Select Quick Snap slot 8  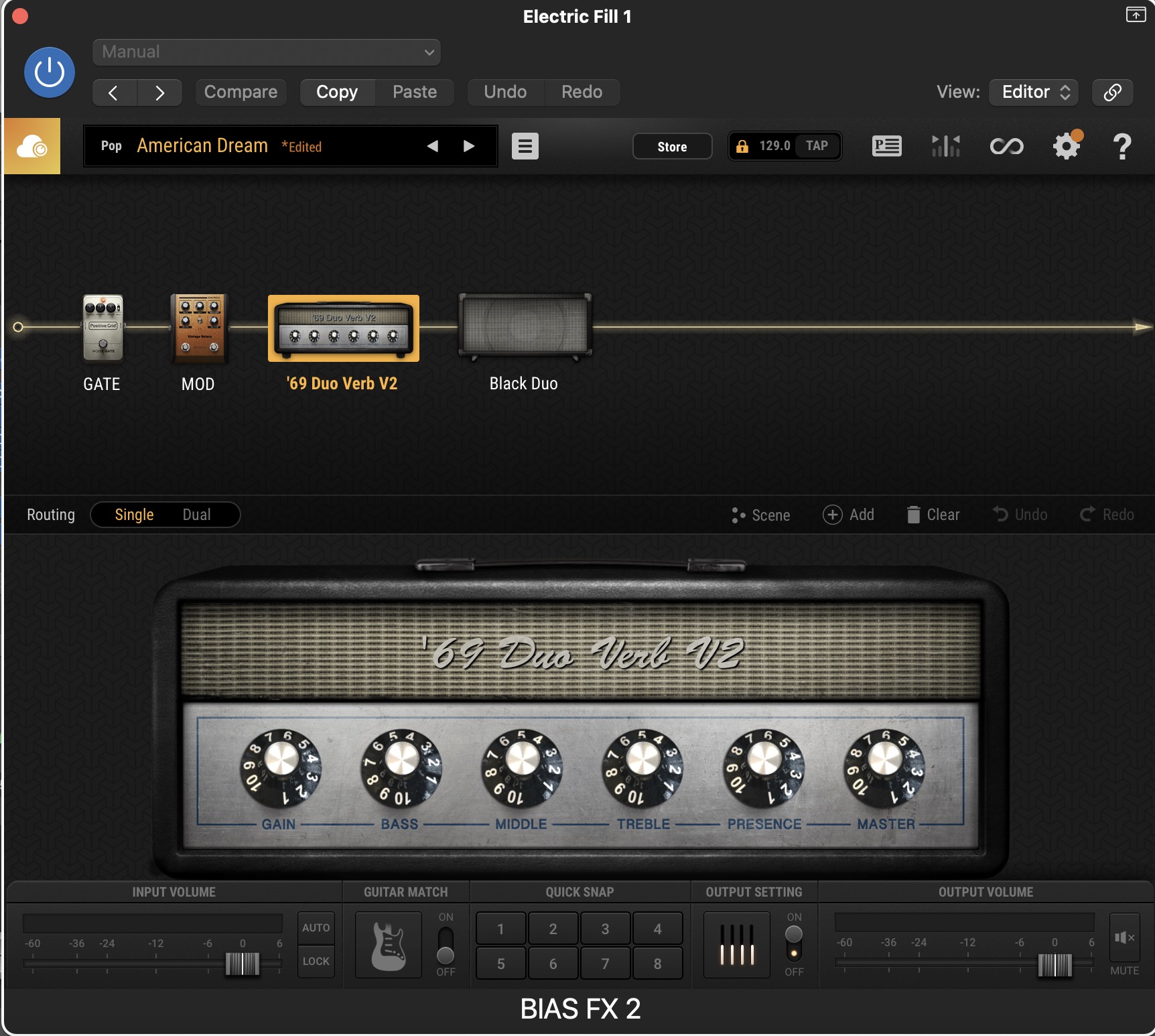pyautogui.click(x=657, y=964)
